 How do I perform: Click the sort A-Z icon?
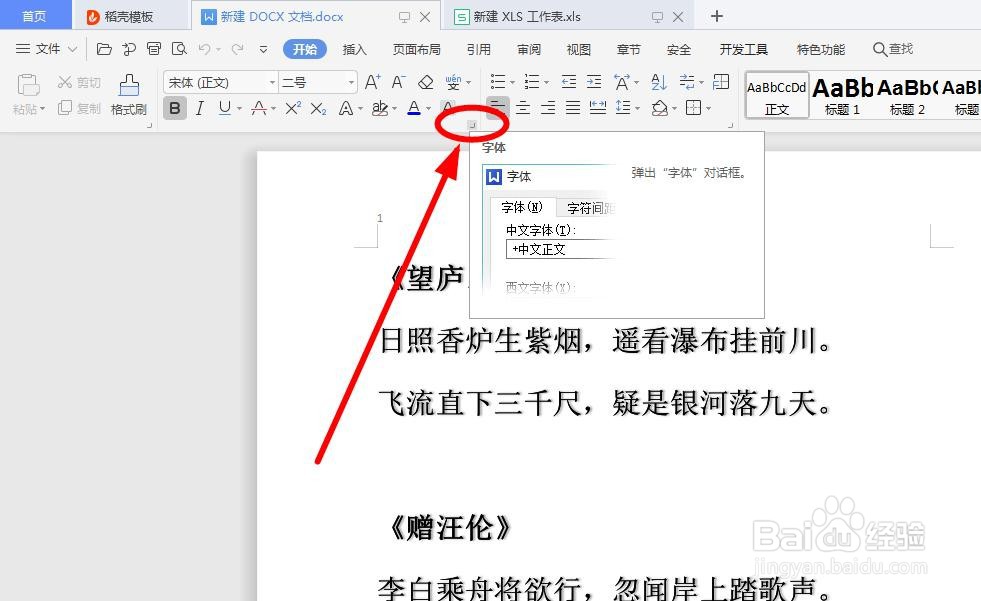click(x=659, y=82)
